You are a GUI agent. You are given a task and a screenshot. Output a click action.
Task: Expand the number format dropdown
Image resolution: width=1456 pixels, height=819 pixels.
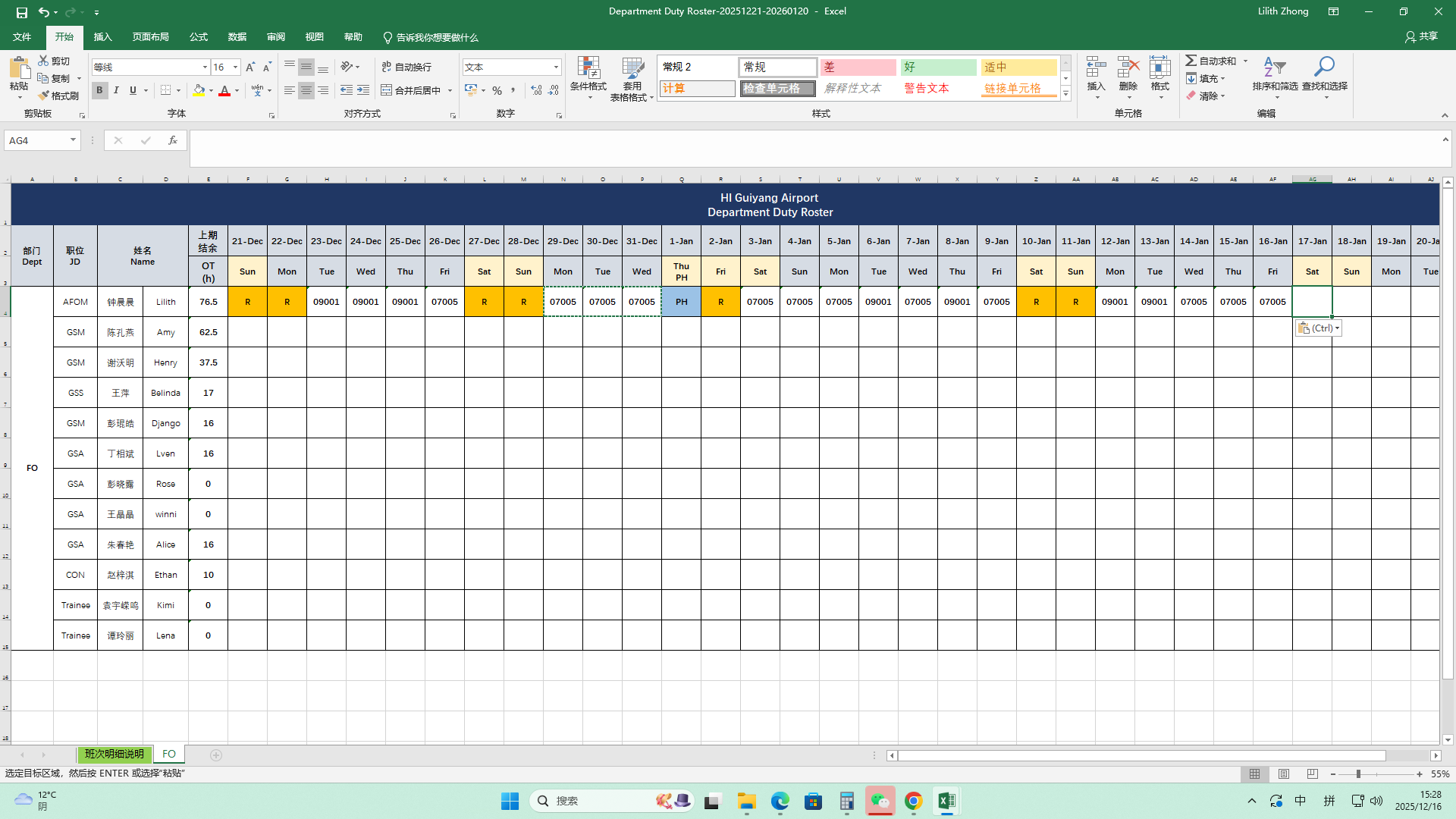(556, 67)
